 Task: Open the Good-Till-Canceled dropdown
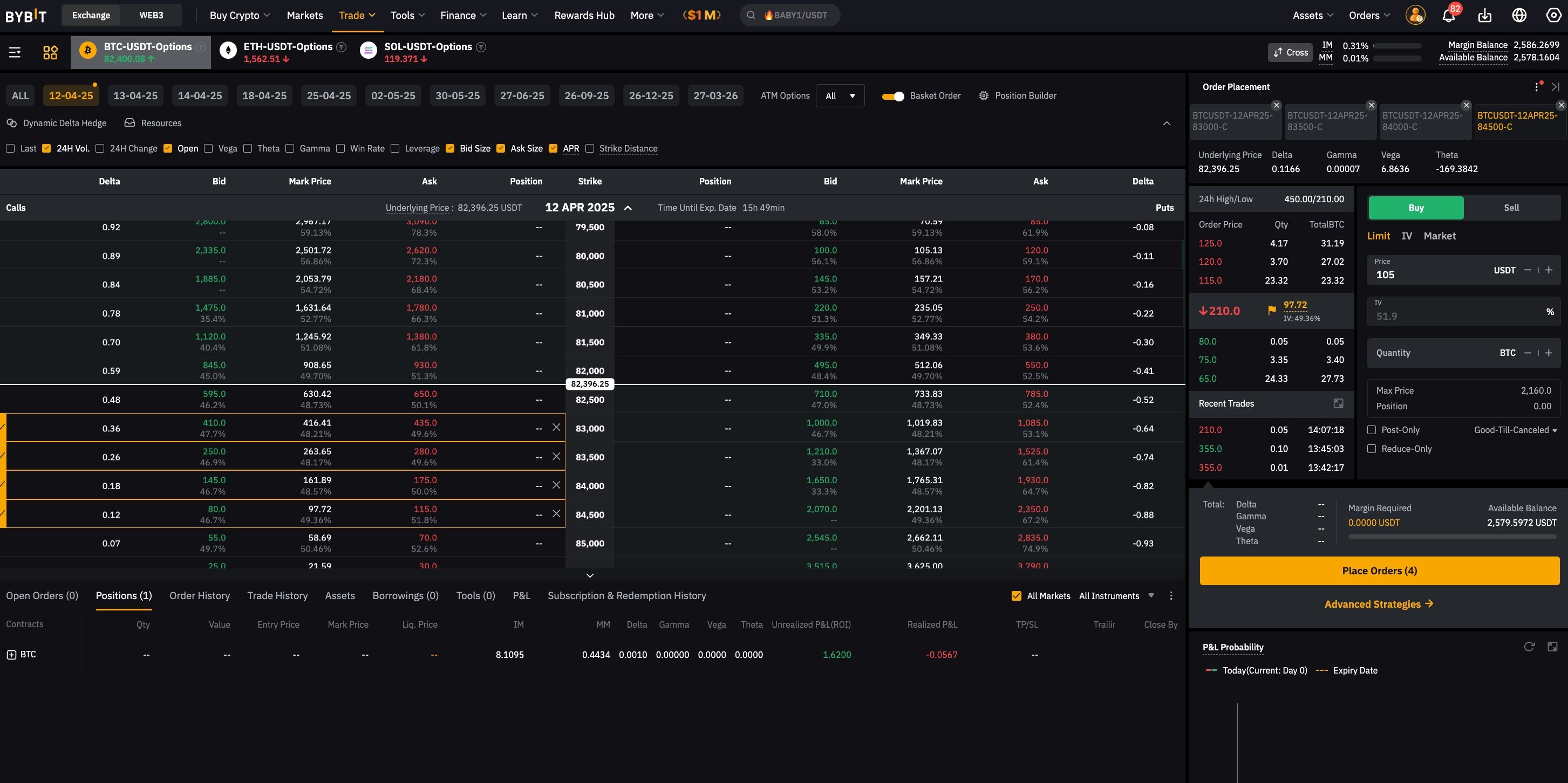[x=1515, y=430]
